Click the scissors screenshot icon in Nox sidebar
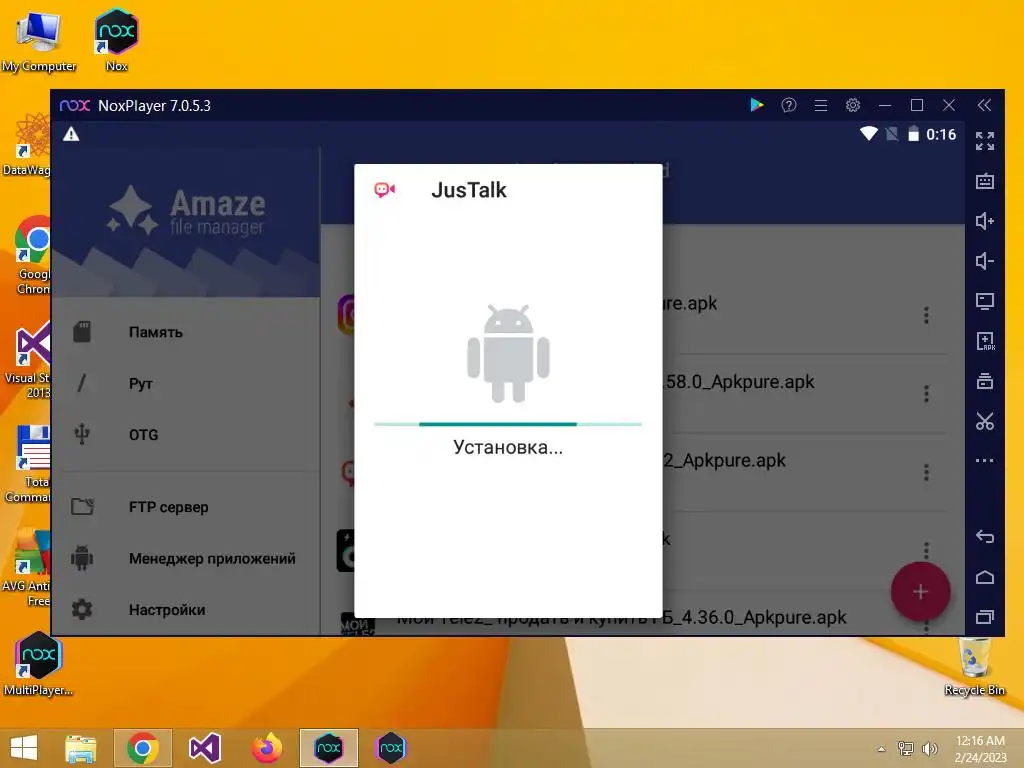Screen dimensions: 1024x768 click(x=985, y=421)
